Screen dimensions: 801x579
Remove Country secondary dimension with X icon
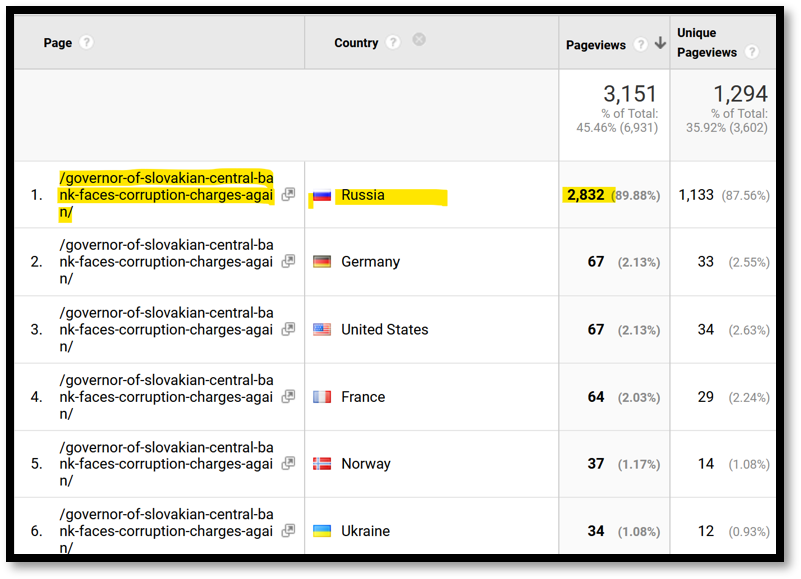(419, 39)
